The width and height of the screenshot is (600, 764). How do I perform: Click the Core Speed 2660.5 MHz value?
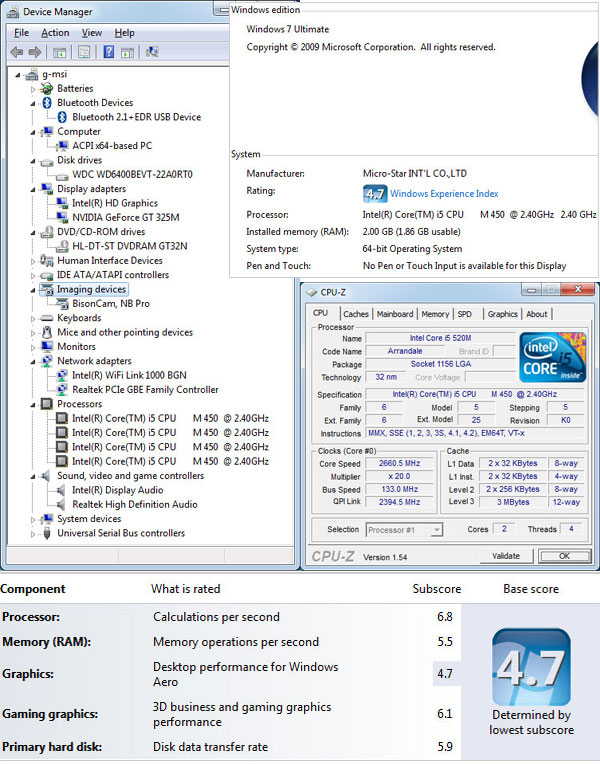point(399,463)
